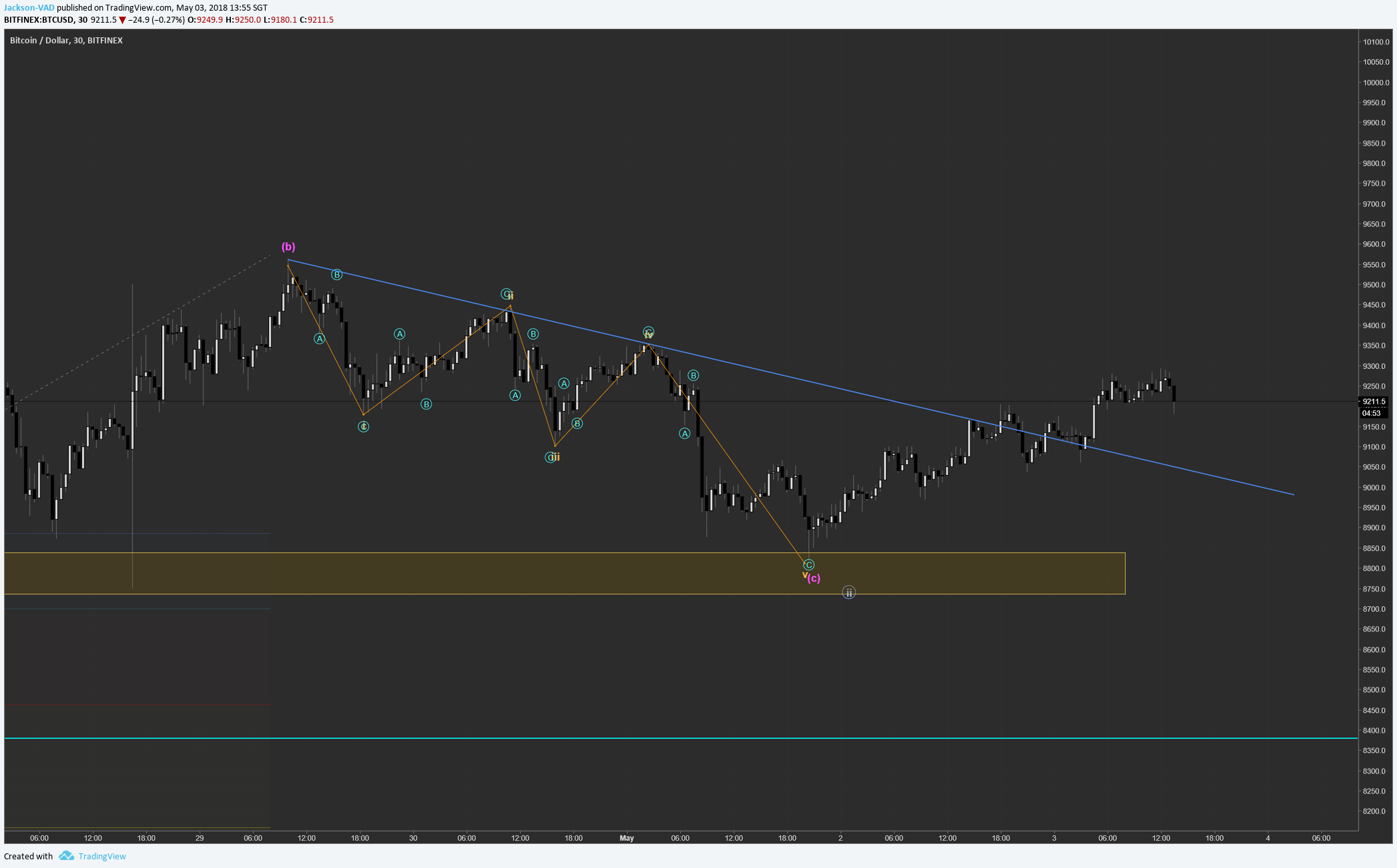Click the 8200.0 price axis label

[x=1376, y=811]
